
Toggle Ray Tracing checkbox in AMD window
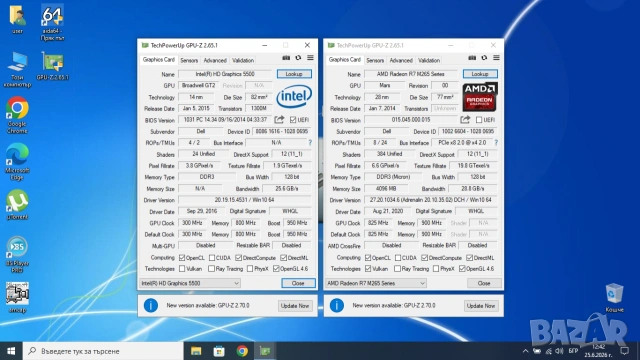[398, 269]
